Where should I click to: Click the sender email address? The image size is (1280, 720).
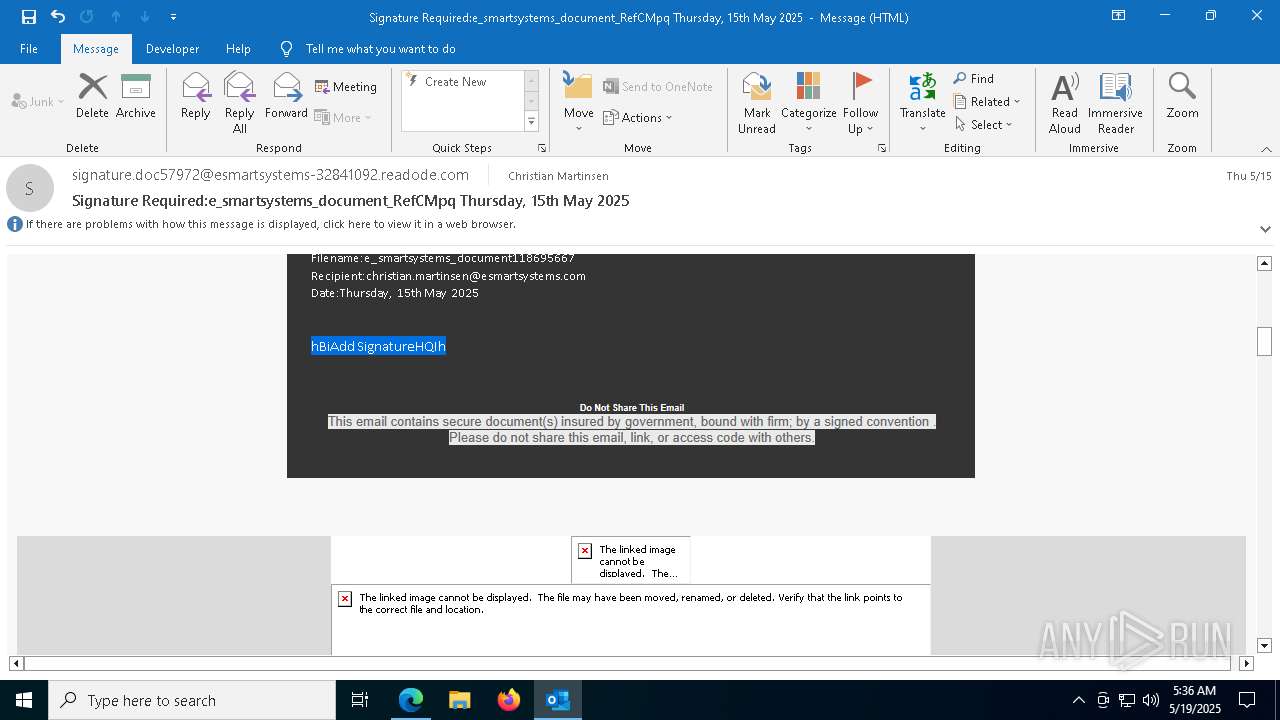270,175
